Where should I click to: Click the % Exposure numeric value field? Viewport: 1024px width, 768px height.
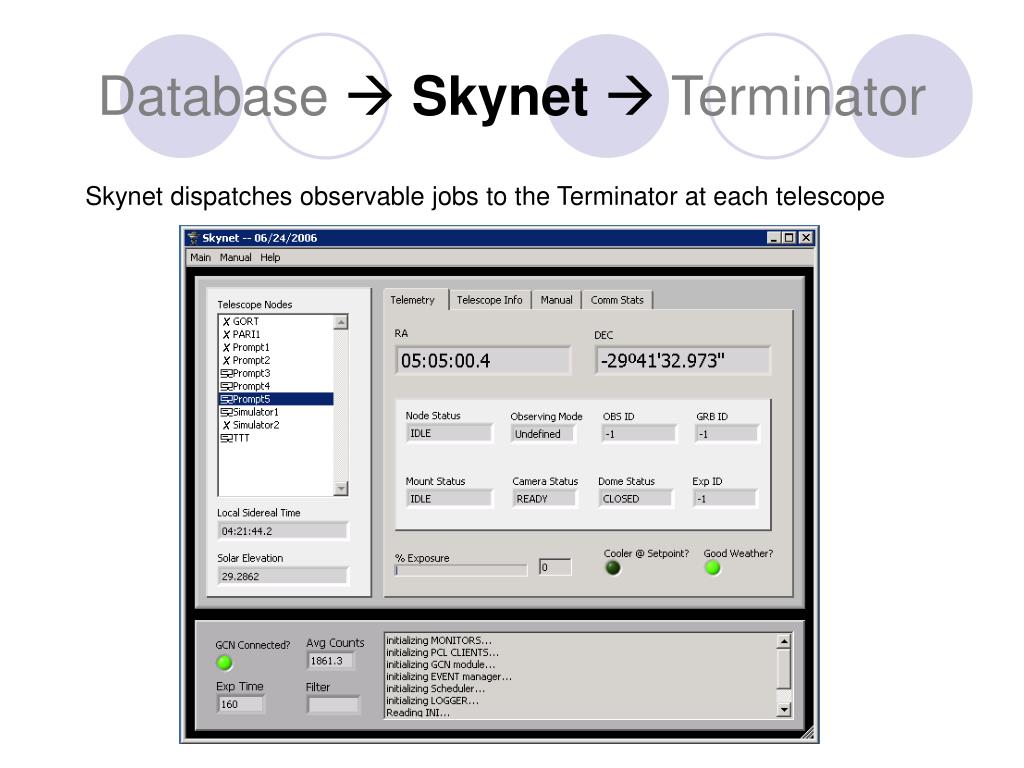pos(554,568)
